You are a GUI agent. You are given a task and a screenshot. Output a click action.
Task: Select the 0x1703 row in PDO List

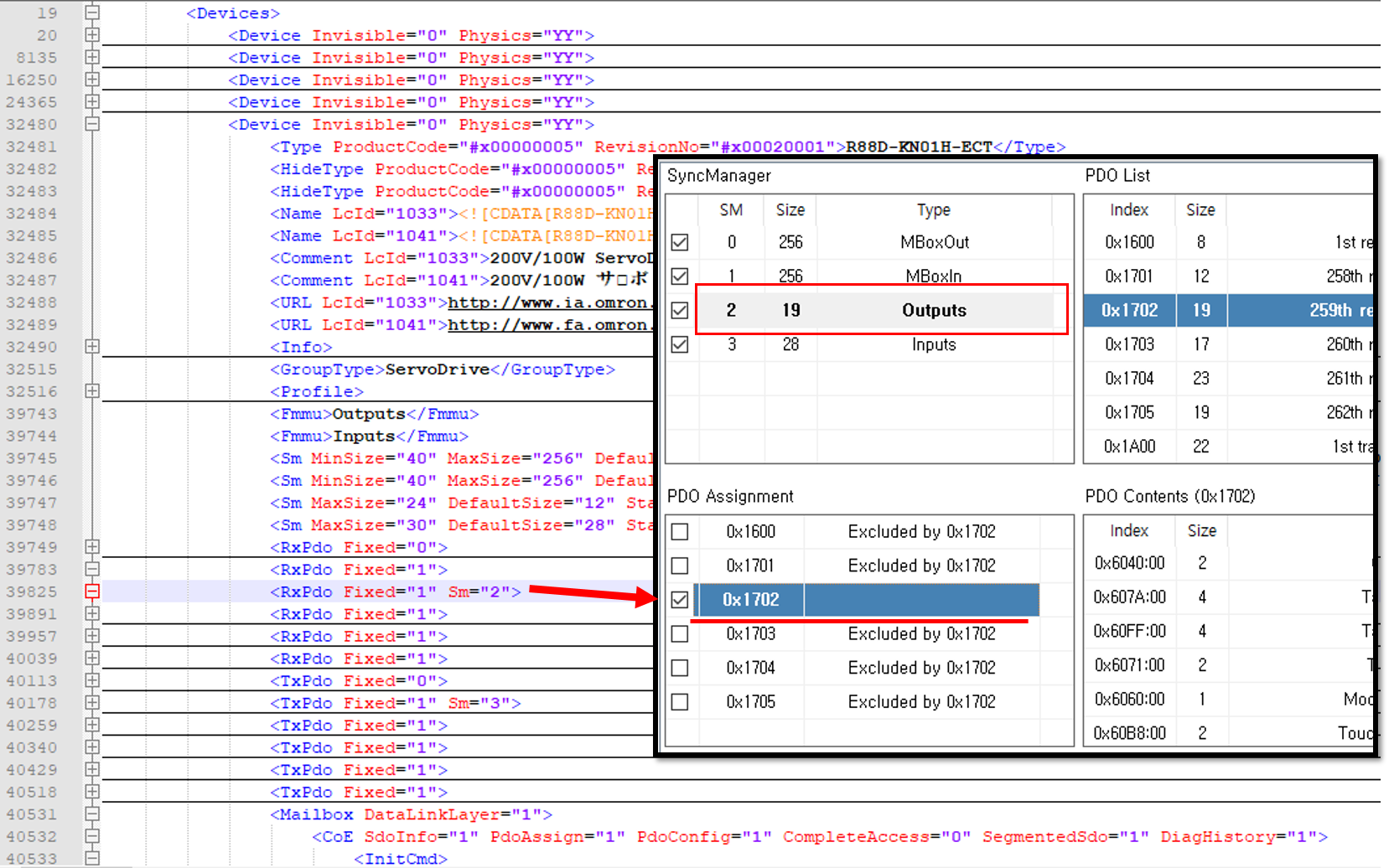click(x=1129, y=344)
